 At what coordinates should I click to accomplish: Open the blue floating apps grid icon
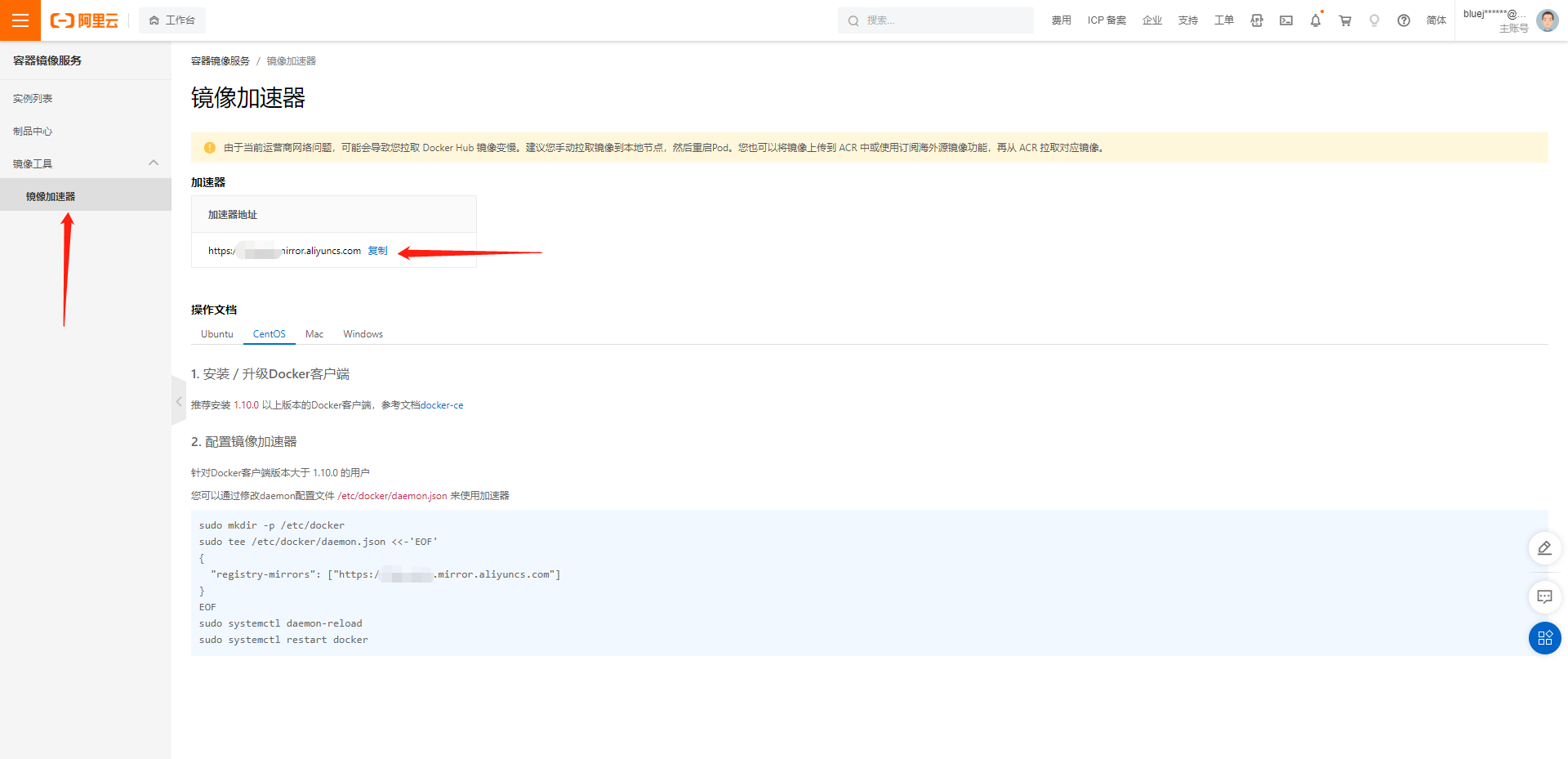click(1544, 638)
